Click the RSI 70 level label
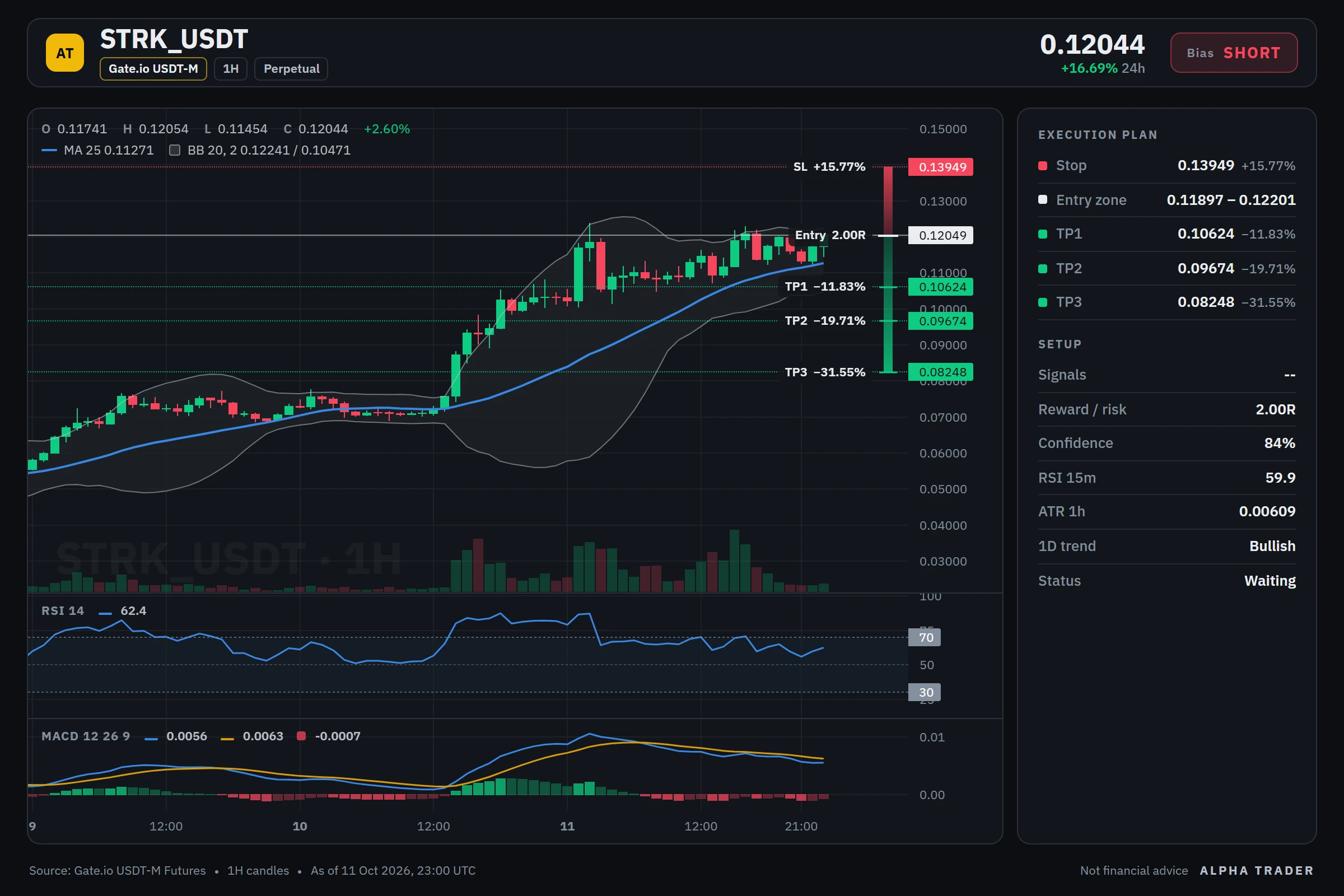 924,637
